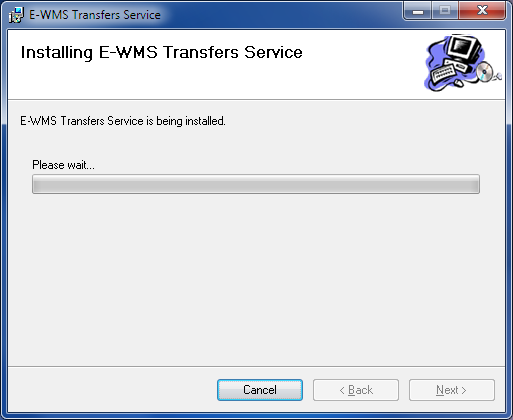The image size is (513, 420).
Task: Select the 'Please wait...' label
Action: [63, 165]
